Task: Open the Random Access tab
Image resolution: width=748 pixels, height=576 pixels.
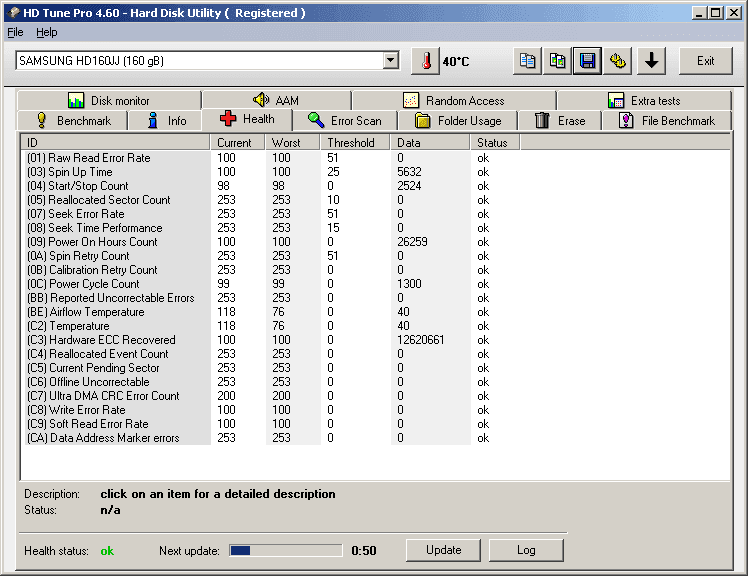Action: point(454,101)
